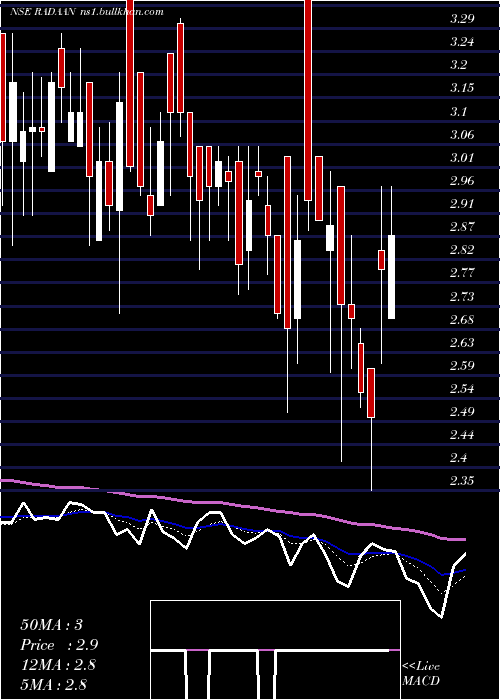This screenshot has width=500, height=700.
Task: Click the 2.35 price axis label
Action: click(462, 481)
